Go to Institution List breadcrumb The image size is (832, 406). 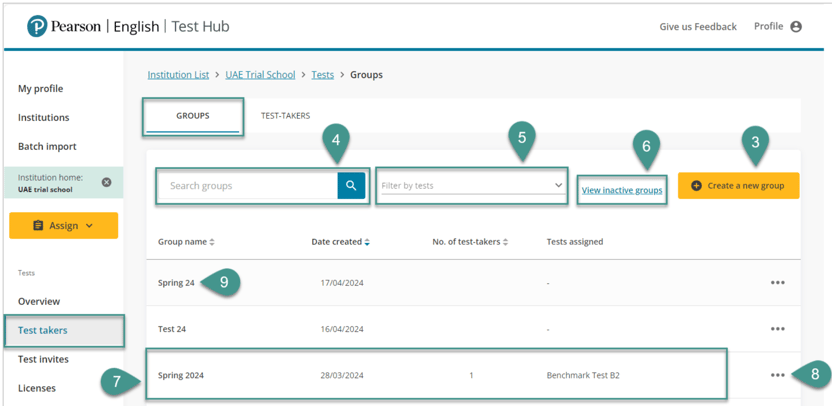pyautogui.click(x=178, y=75)
